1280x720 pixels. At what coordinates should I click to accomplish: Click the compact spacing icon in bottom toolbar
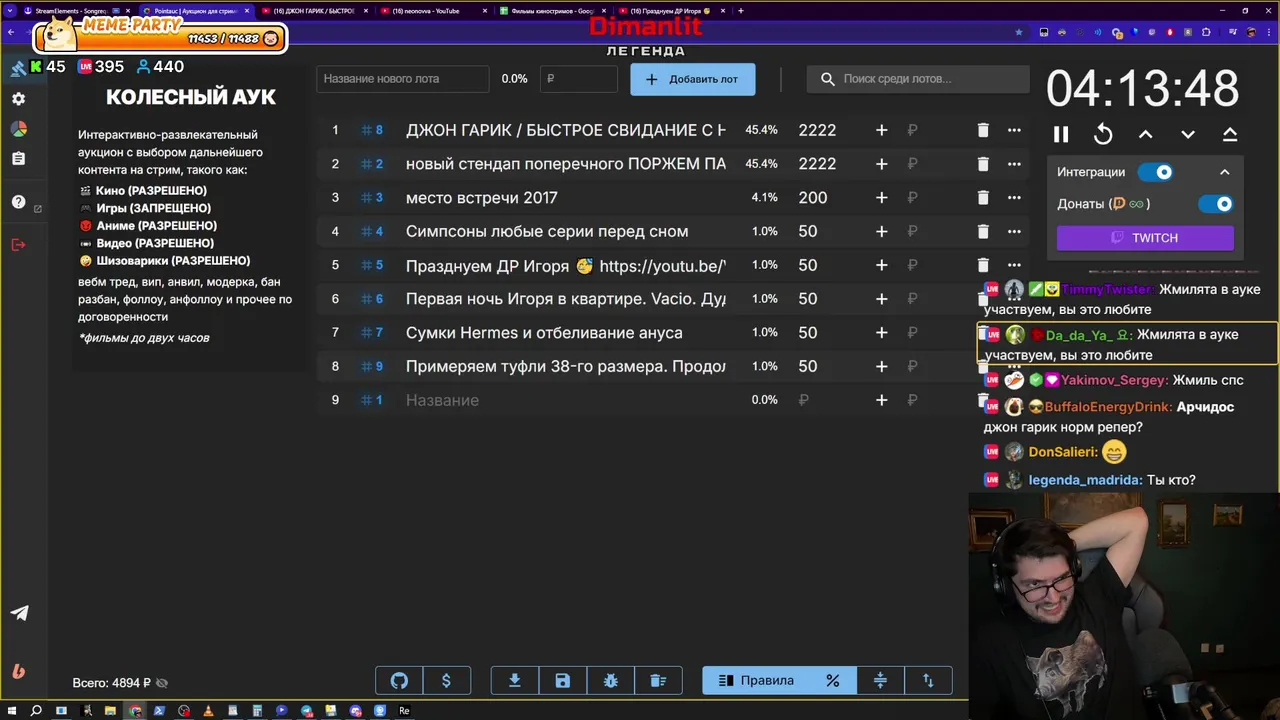click(880, 681)
